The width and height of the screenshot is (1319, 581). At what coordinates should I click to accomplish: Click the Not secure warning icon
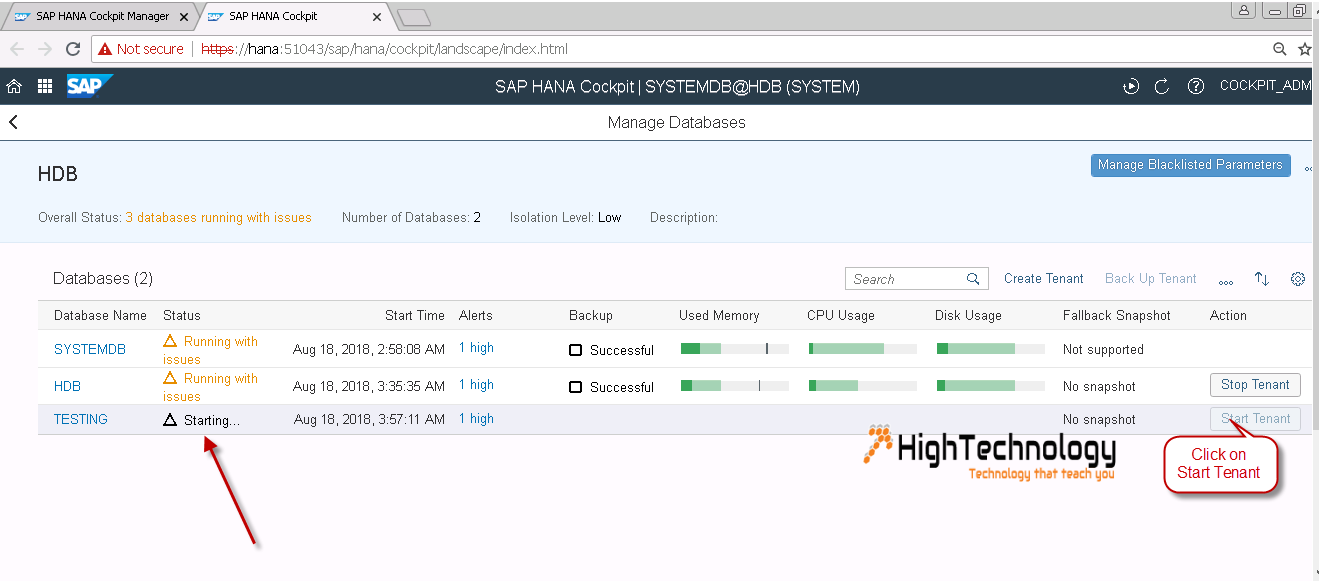(x=105, y=49)
